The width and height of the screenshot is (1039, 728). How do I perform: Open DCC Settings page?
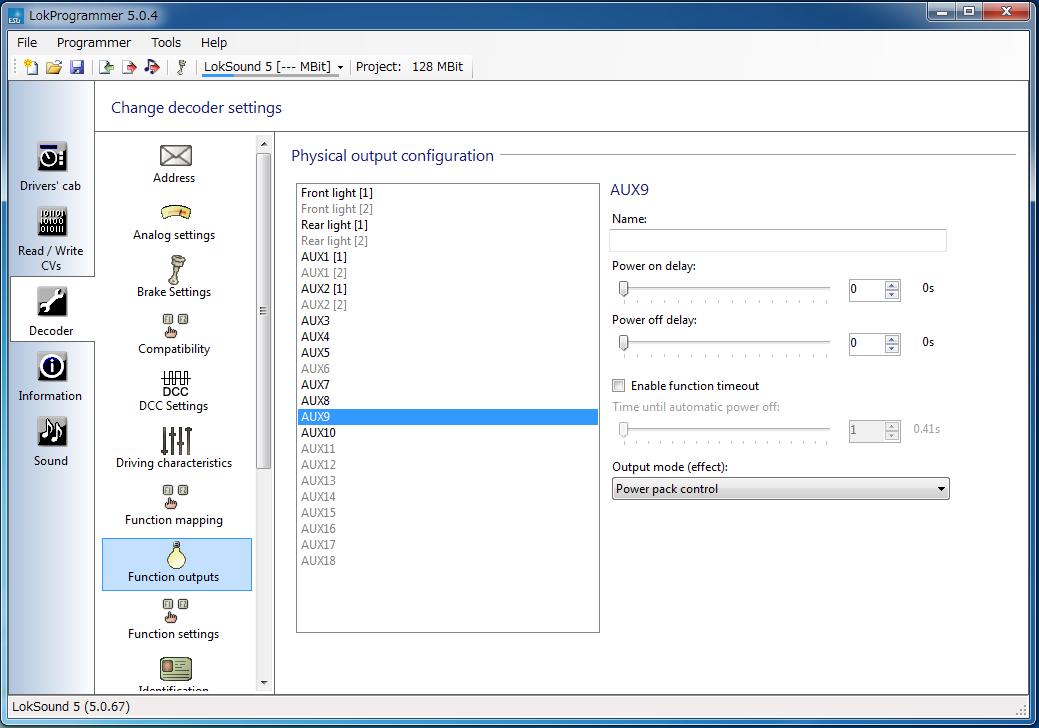coord(175,391)
